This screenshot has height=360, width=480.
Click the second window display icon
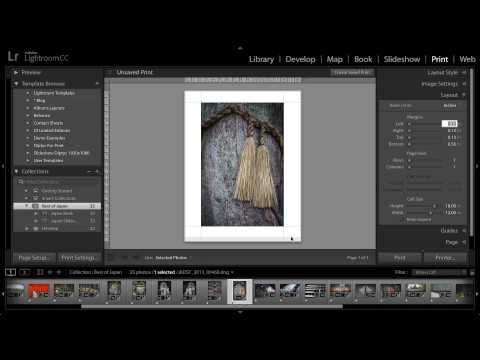[25, 272]
